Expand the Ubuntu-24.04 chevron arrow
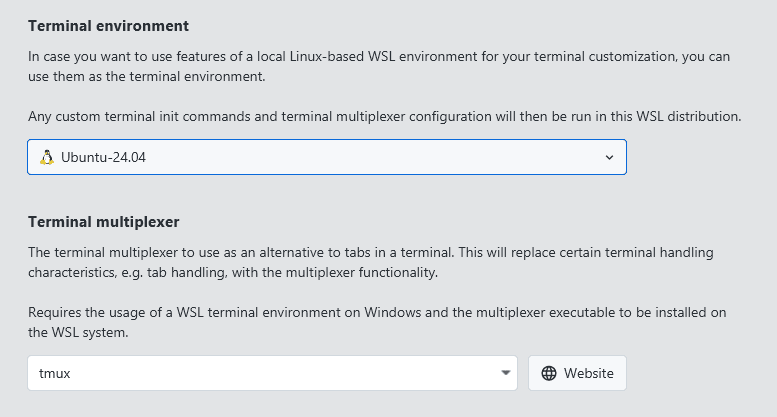Viewport: 777px width, 417px height. coord(610,157)
